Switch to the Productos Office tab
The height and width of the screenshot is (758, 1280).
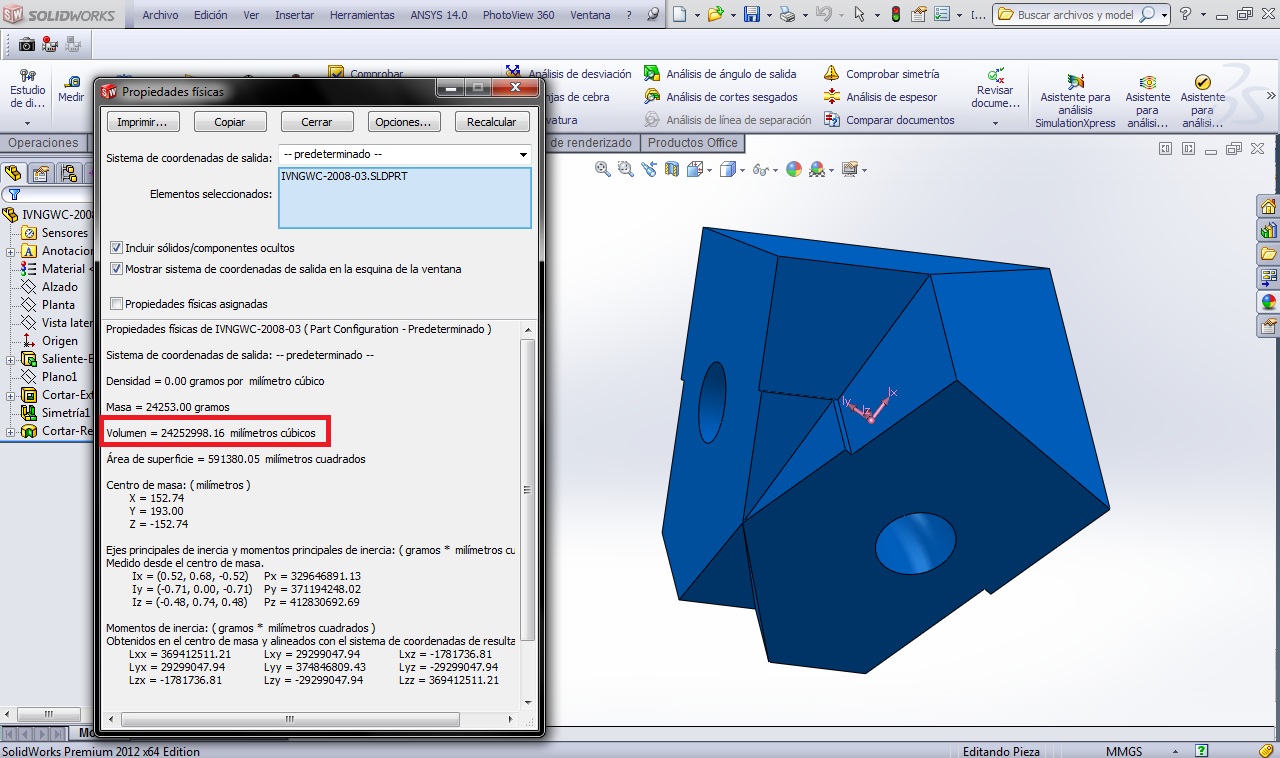(x=692, y=143)
